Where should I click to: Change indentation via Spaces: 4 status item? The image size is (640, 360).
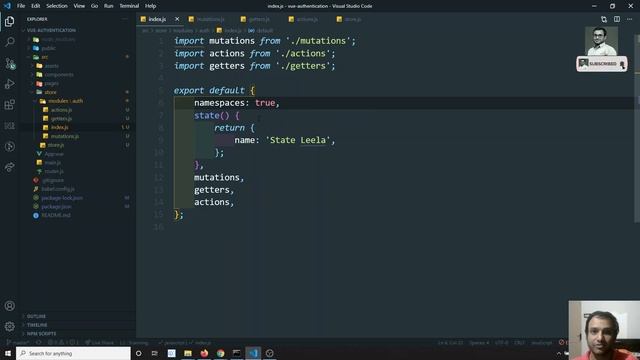(479, 342)
